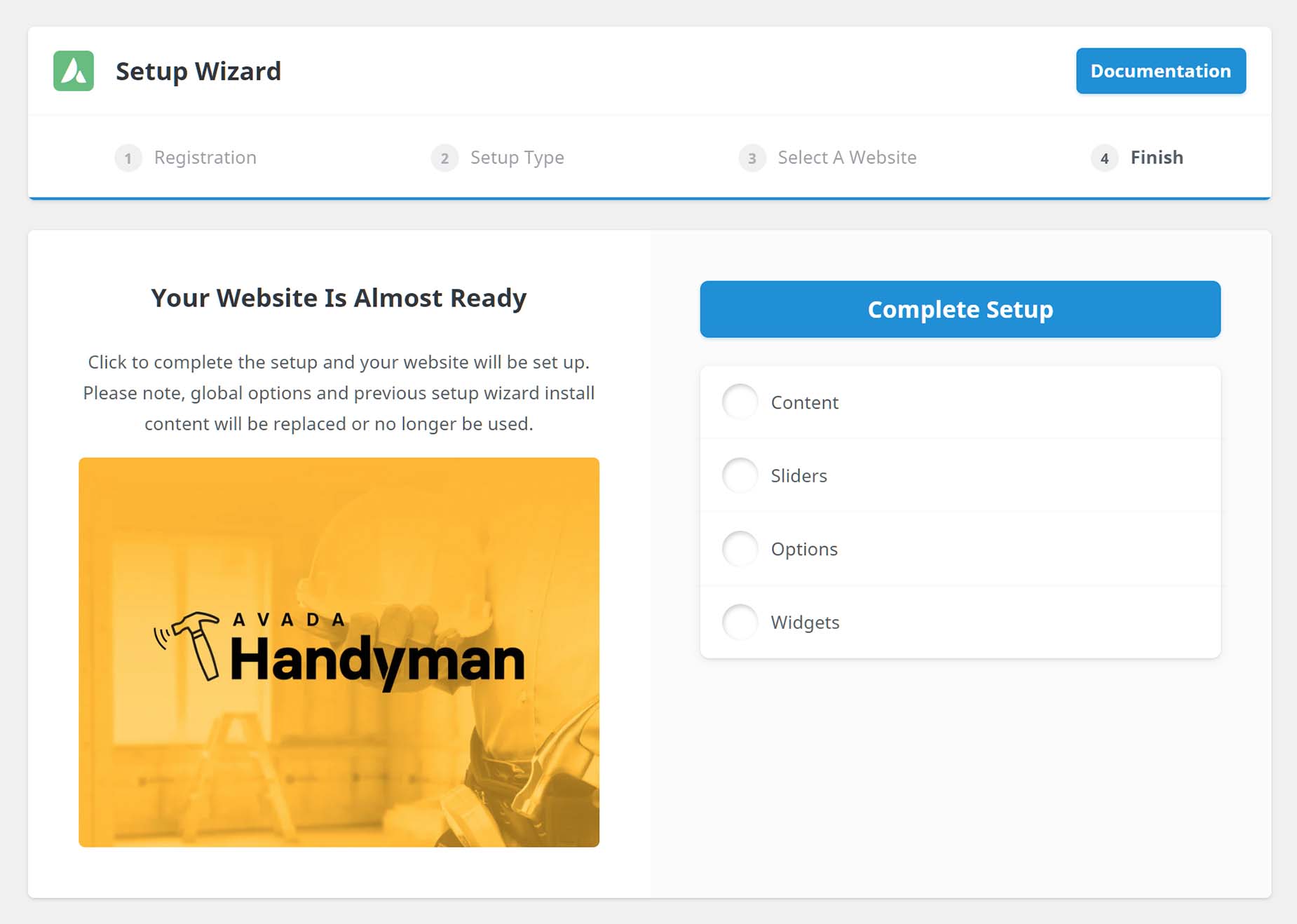Image resolution: width=1297 pixels, height=924 pixels.
Task: Toggle the Widgets import circle
Action: coord(740,622)
